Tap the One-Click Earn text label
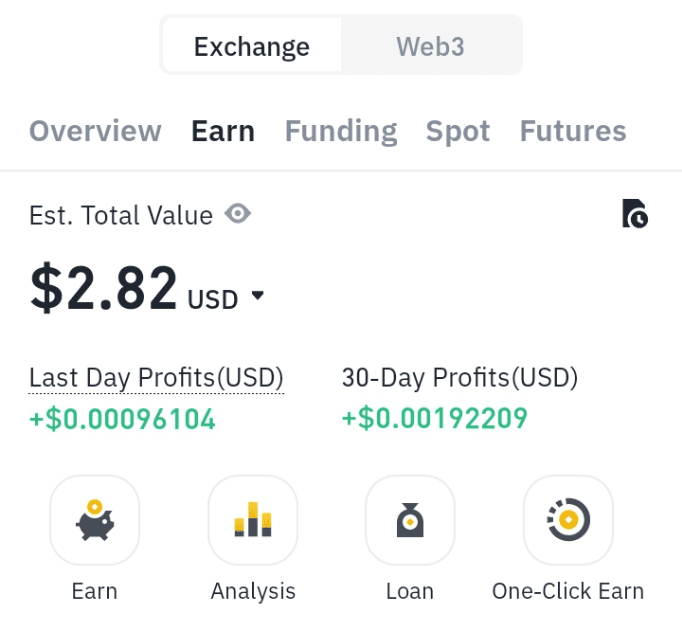The width and height of the screenshot is (682, 621). pos(568,591)
